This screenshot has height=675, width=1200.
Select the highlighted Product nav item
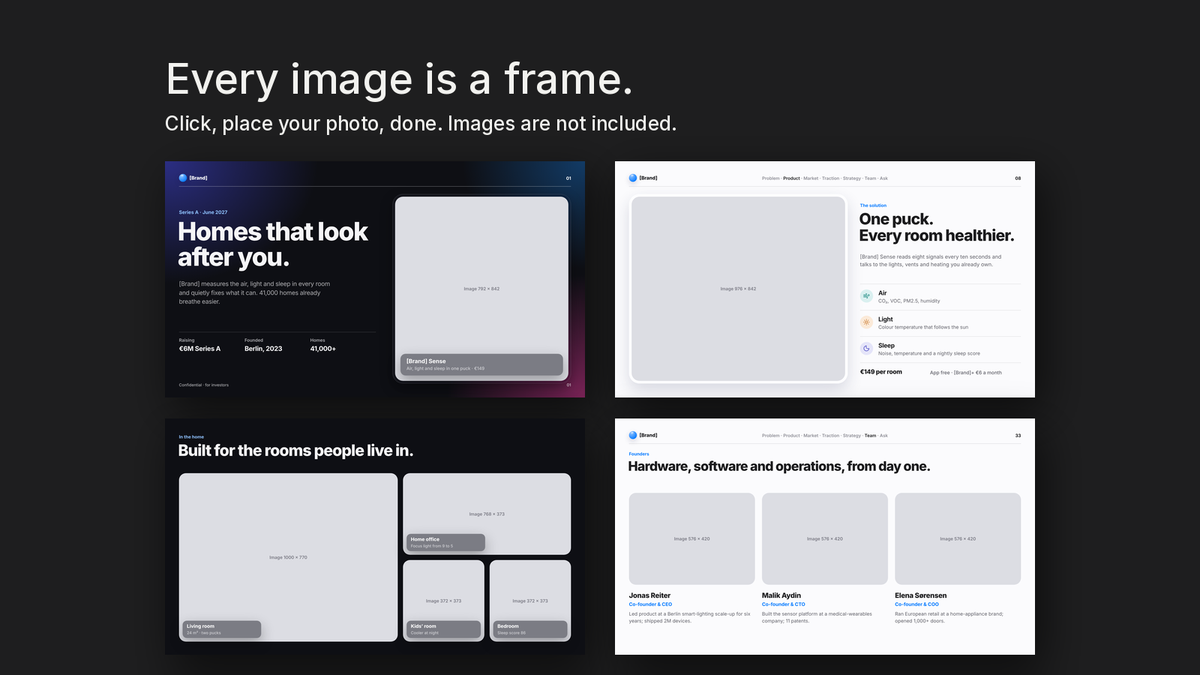791,178
